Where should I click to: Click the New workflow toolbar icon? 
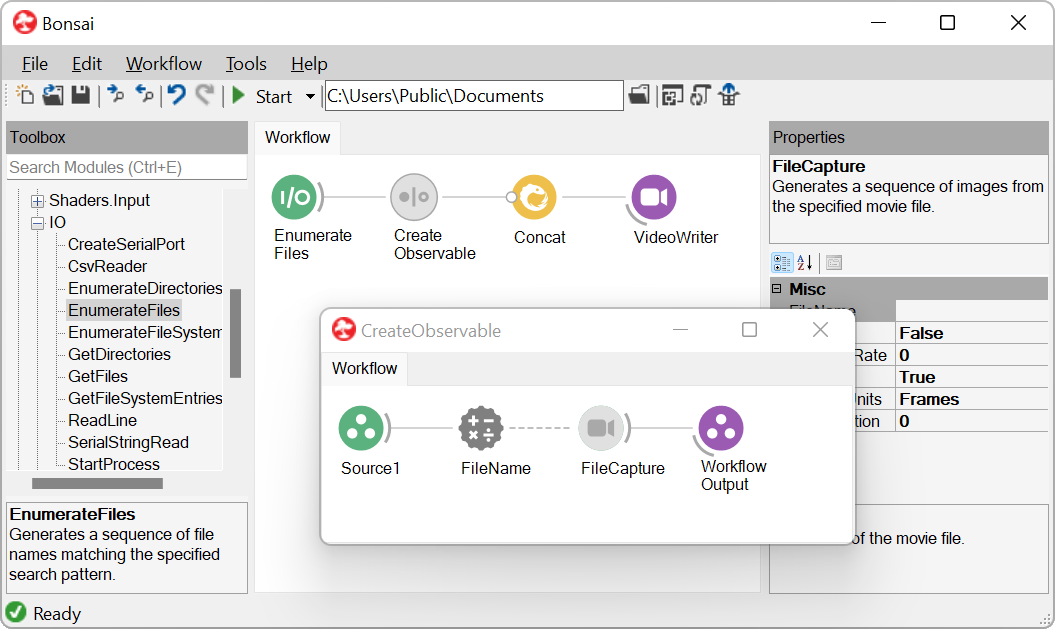(x=25, y=96)
